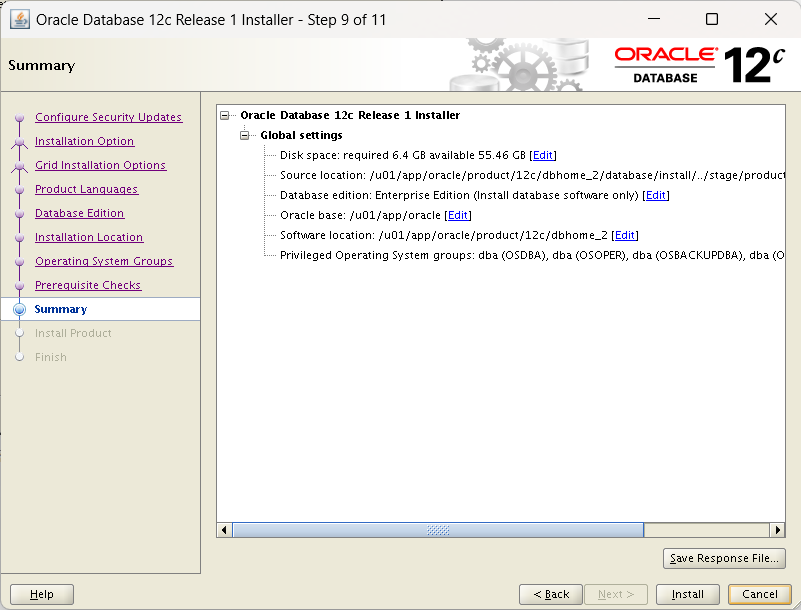Image resolution: width=801 pixels, height=610 pixels.
Task: Go Back to previous step
Action: click(551, 594)
